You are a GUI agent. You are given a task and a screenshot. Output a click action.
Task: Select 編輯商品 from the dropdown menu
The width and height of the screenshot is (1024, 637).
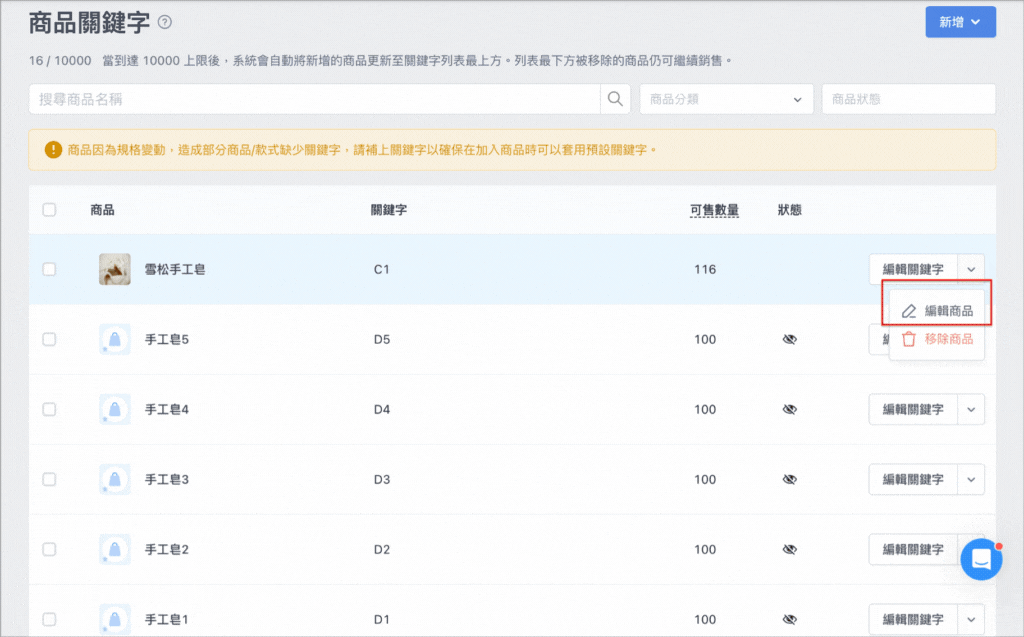coord(937,311)
